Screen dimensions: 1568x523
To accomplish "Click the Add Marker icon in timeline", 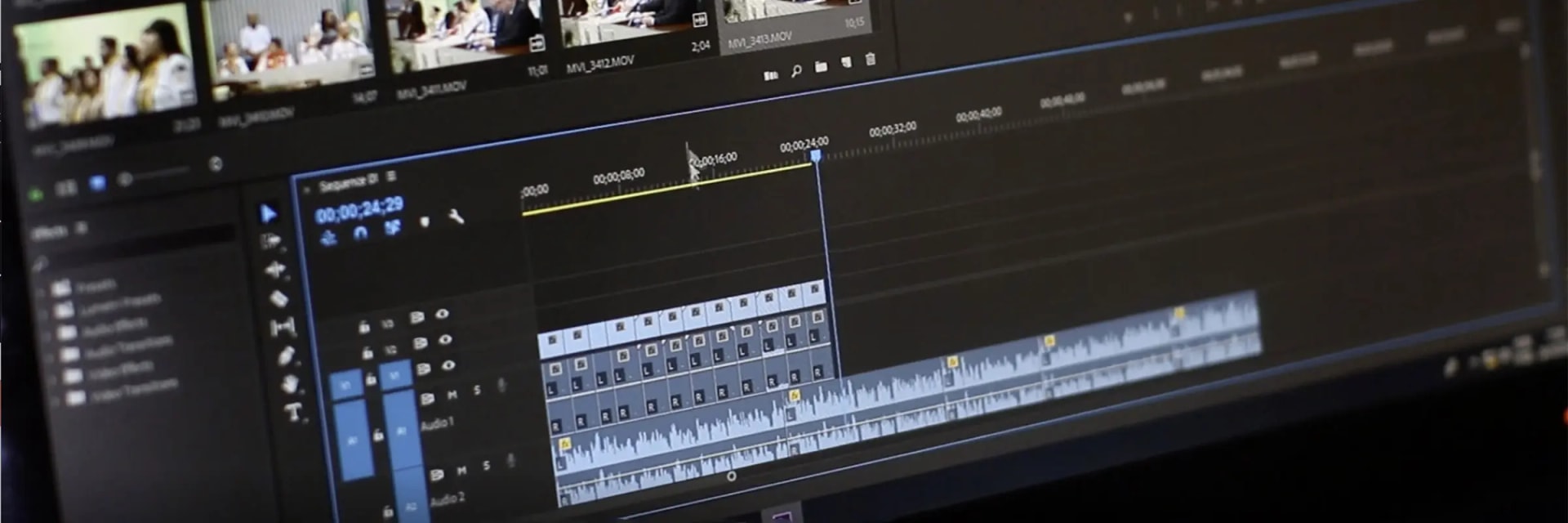I will pyautogui.click(x=424, y=222).
